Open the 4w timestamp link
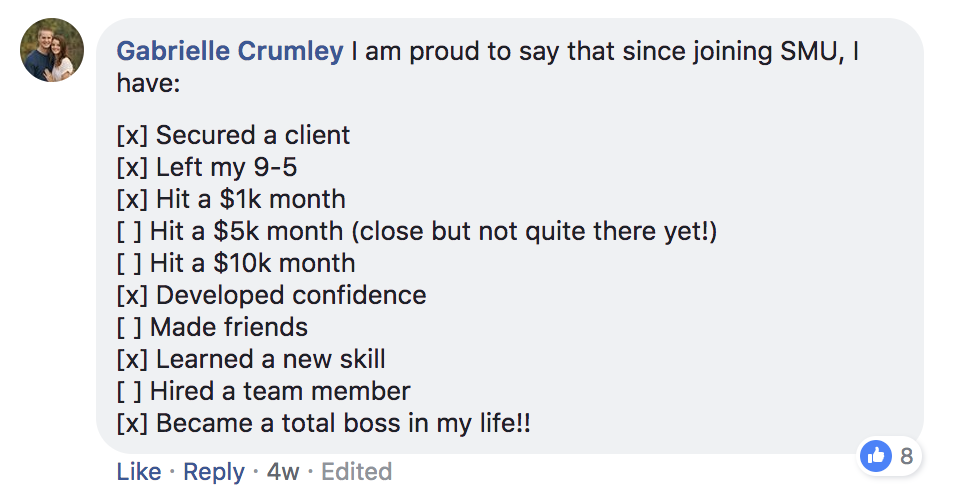 (283, 472)
